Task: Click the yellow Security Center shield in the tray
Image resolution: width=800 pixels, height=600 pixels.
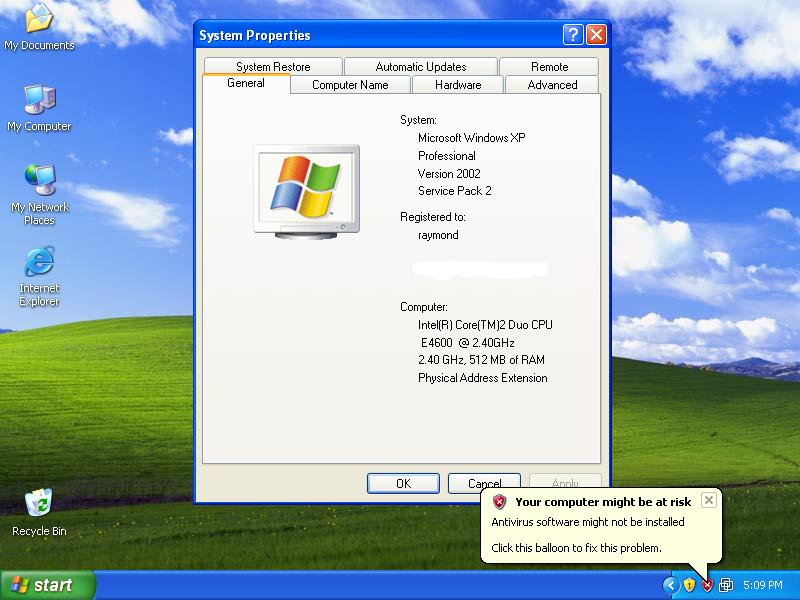Action: pyautogui.click(x=688, y=585)
